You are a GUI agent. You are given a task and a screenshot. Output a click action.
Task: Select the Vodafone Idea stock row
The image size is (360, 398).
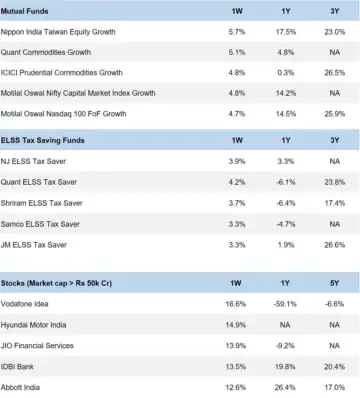180,304
